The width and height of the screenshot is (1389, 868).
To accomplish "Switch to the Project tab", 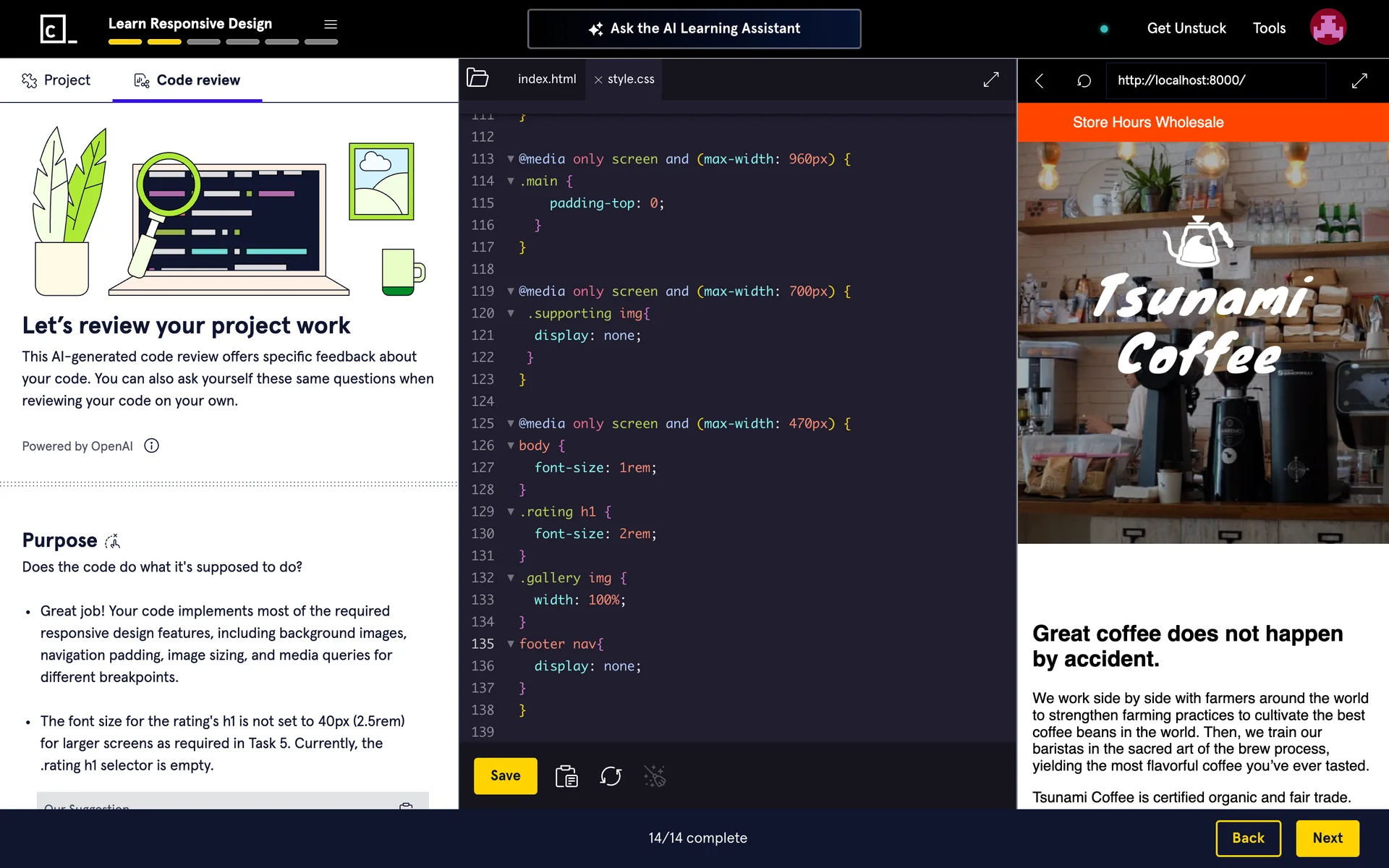I will click(x=56, y=80).
